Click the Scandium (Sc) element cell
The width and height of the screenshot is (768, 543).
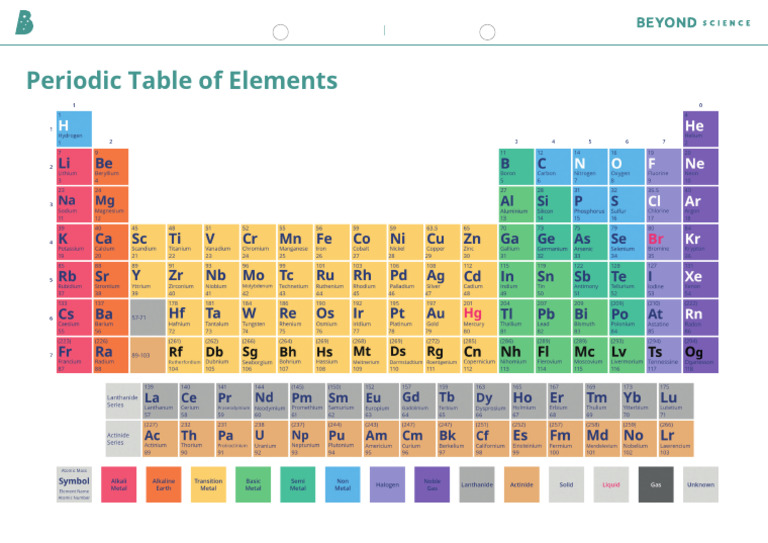147,242
